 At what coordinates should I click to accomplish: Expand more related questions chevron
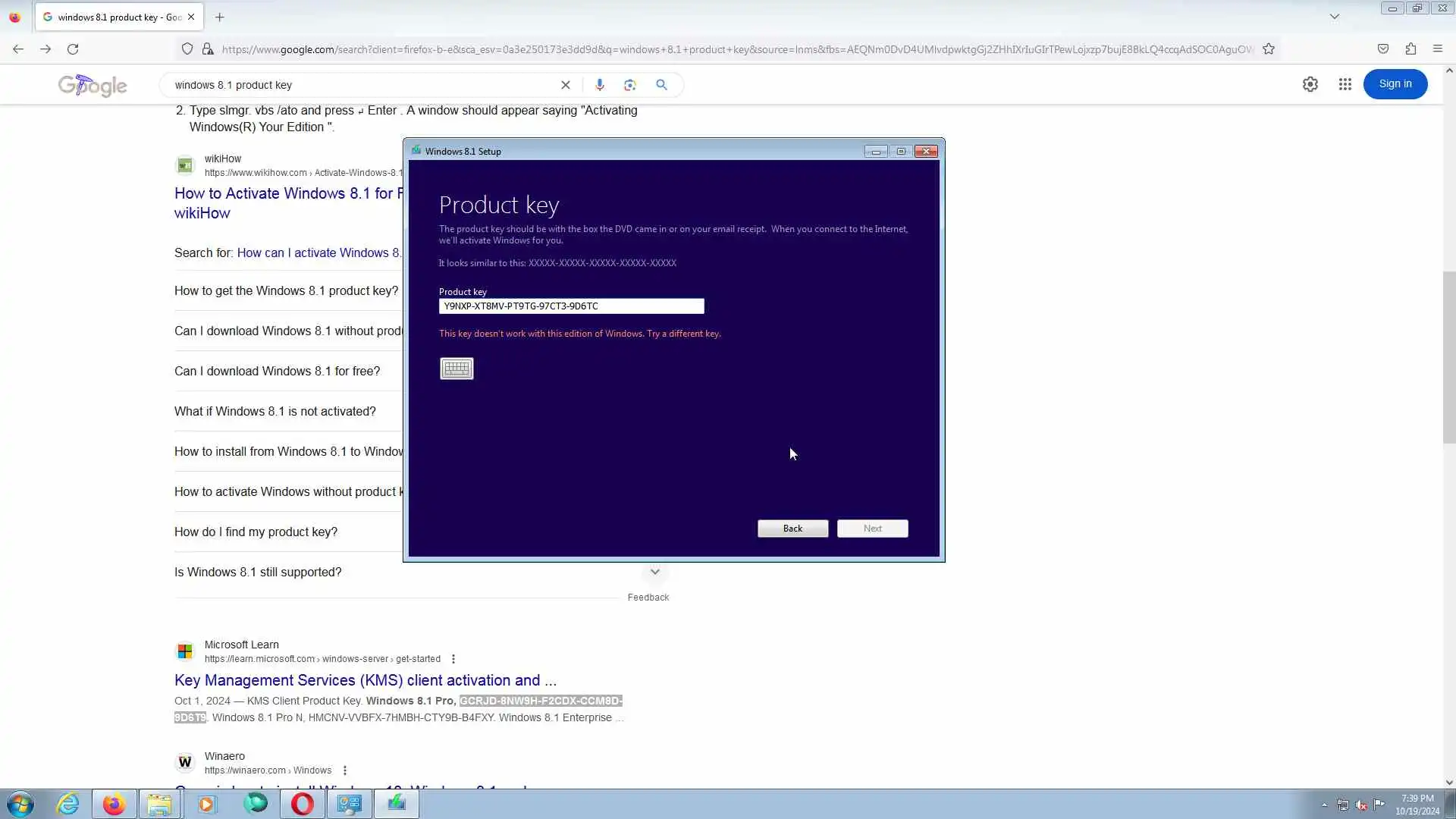click(654, 572)
